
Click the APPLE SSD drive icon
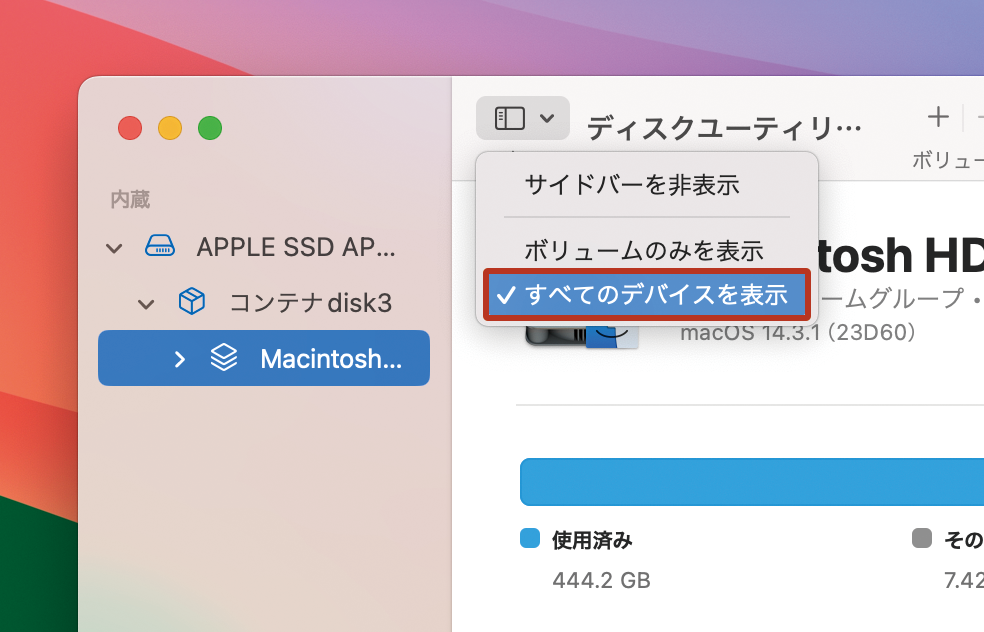160,246
